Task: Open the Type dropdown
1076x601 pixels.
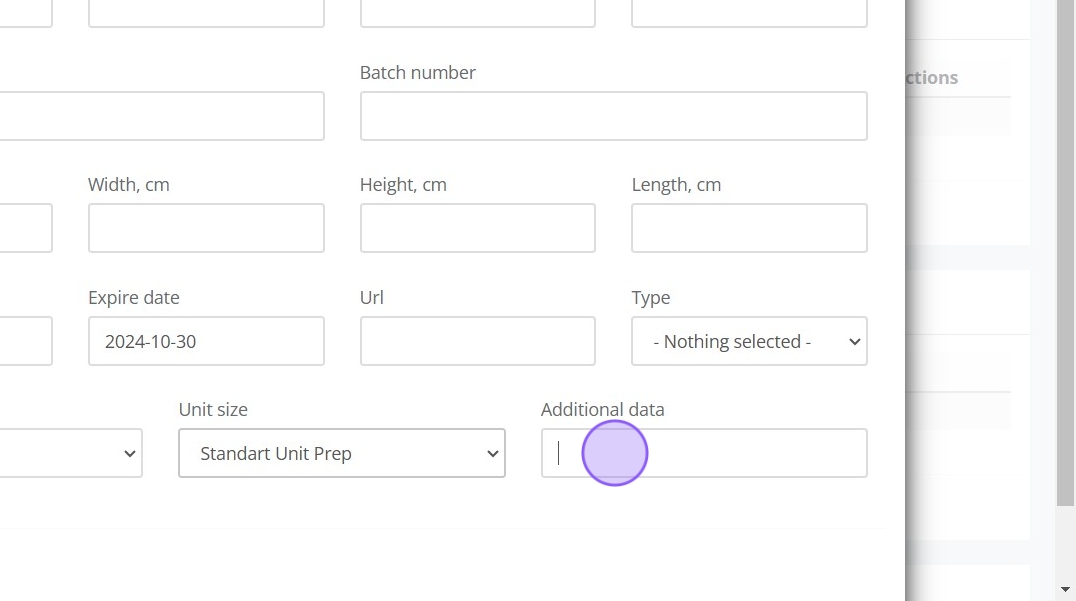Action: coord(749,341)
